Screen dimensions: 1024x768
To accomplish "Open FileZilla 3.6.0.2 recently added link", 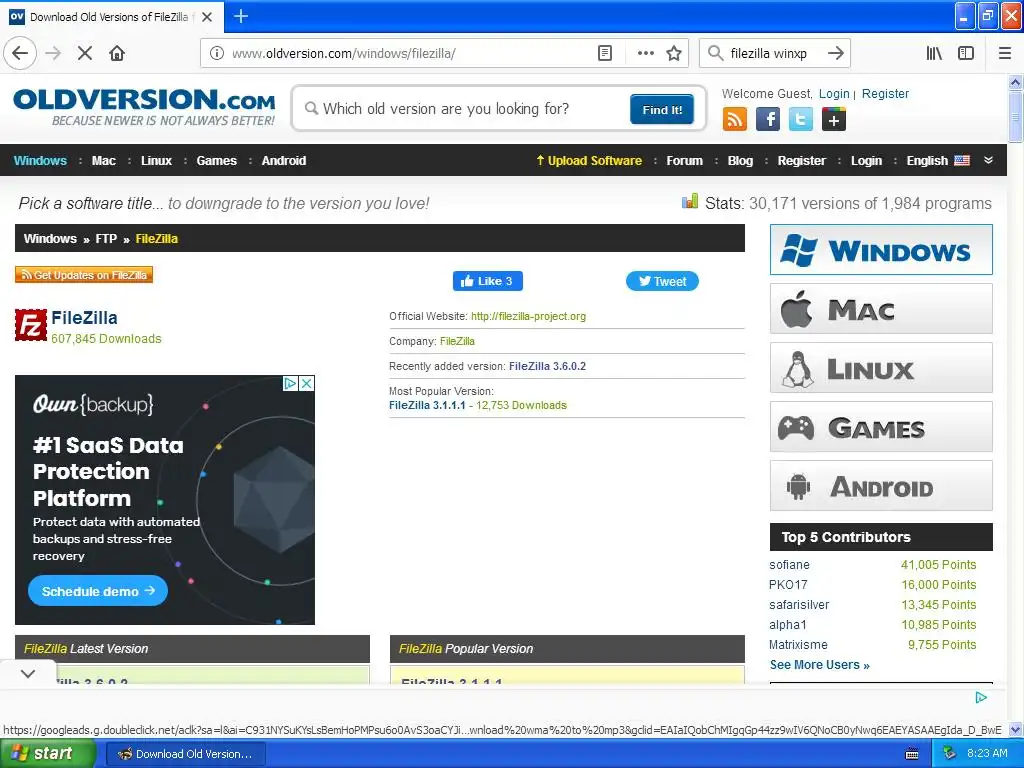I will click(547, 366).
